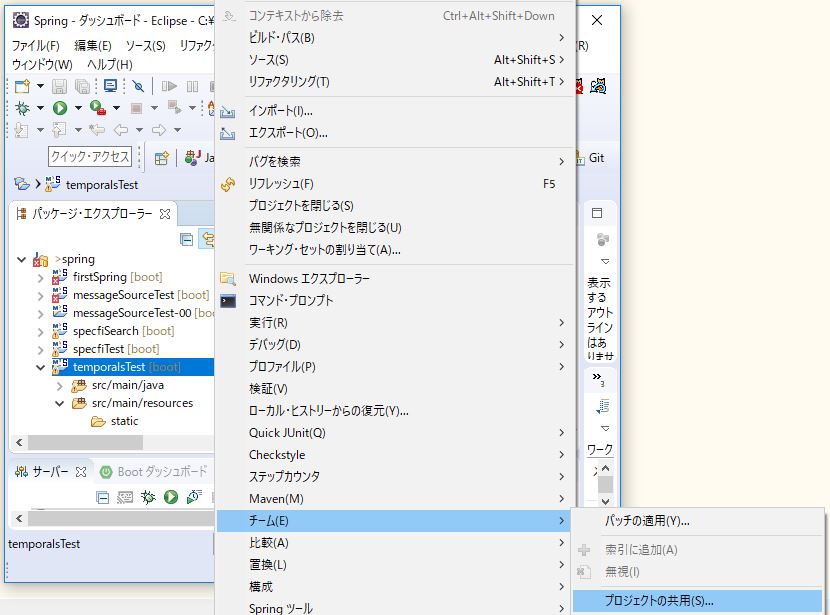
Task: Expand the firstSpring project
Action: pyautogui.click(x=41, y=277)
